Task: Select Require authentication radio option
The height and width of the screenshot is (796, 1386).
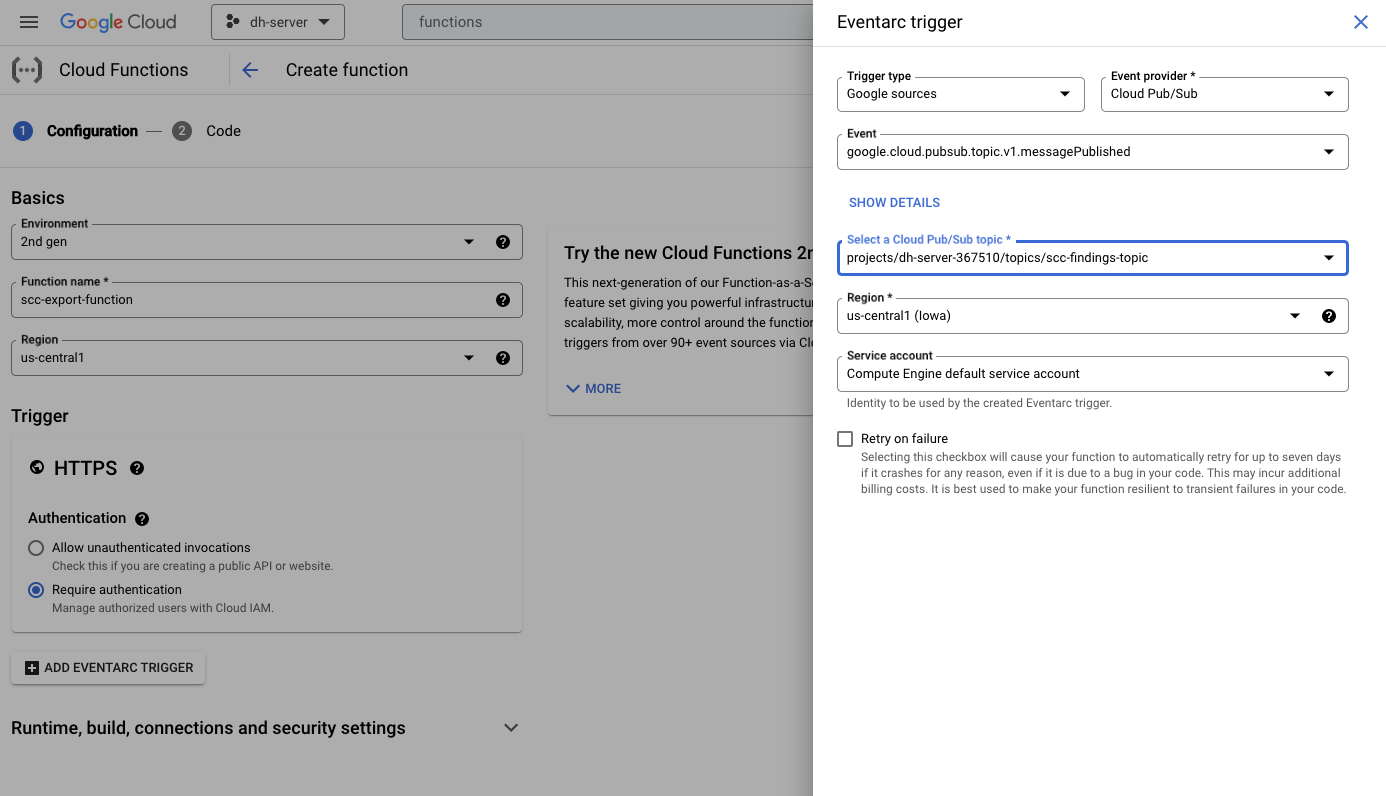Action: [36, 590]
